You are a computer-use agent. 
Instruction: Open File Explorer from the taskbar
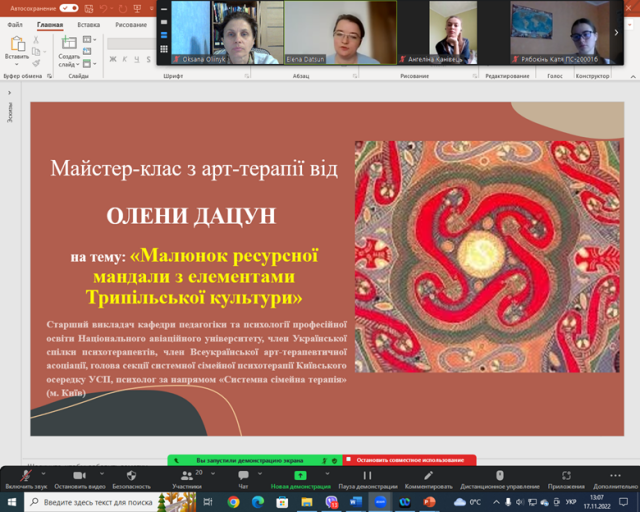coord(307,502)
